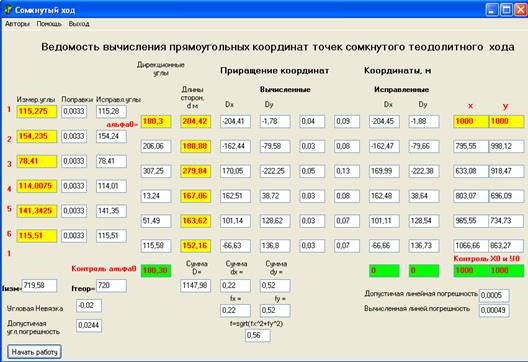Select green Контроль альфа0 field
528x362 pixels.
coord(156,270)
